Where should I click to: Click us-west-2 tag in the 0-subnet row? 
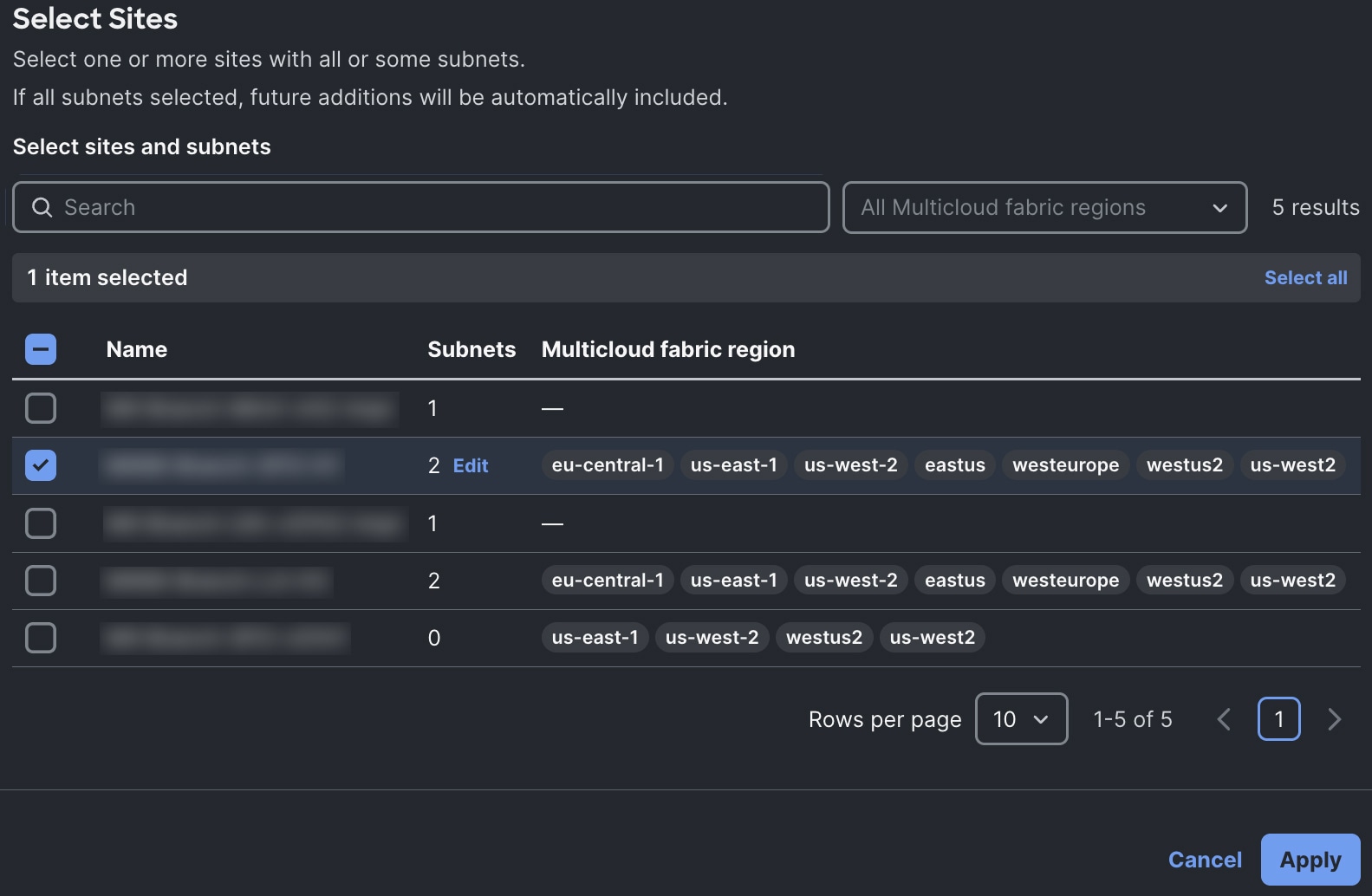(x=712, y=638)
